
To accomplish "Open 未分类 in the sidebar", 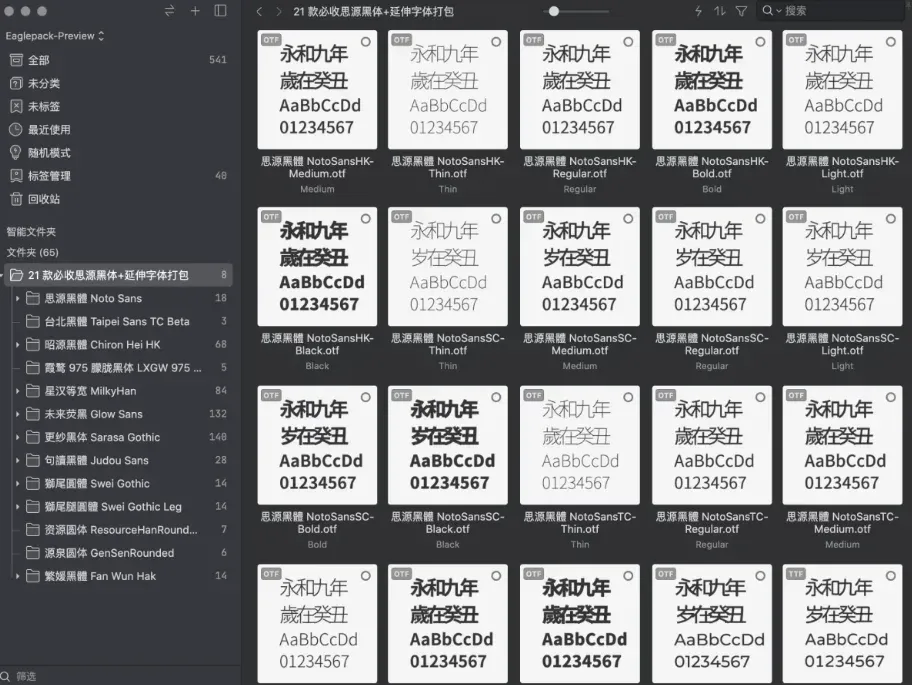I will (118, 83).
